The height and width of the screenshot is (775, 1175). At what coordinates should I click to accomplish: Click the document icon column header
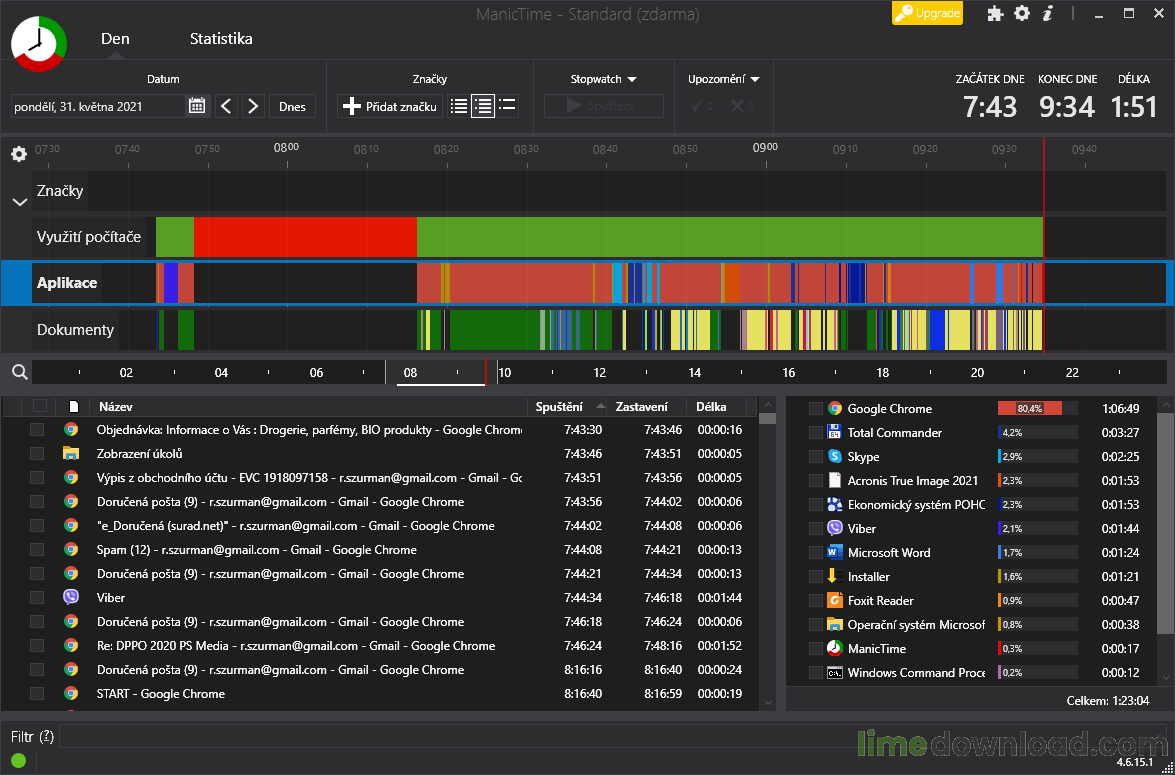[x=73, y=406]
